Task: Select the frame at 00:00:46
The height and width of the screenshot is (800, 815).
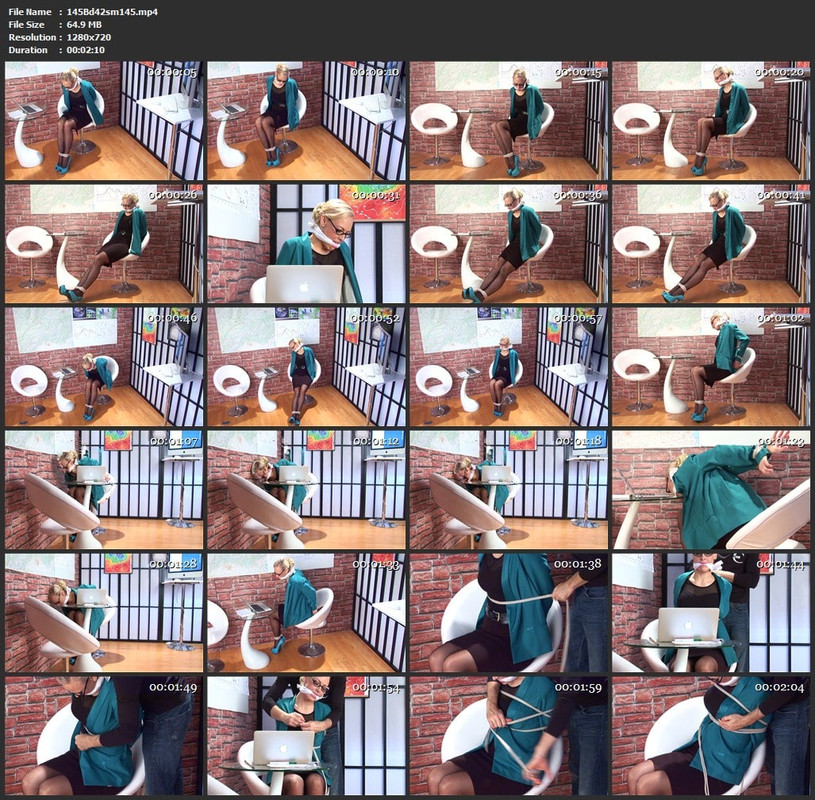Action: (104, 367)
